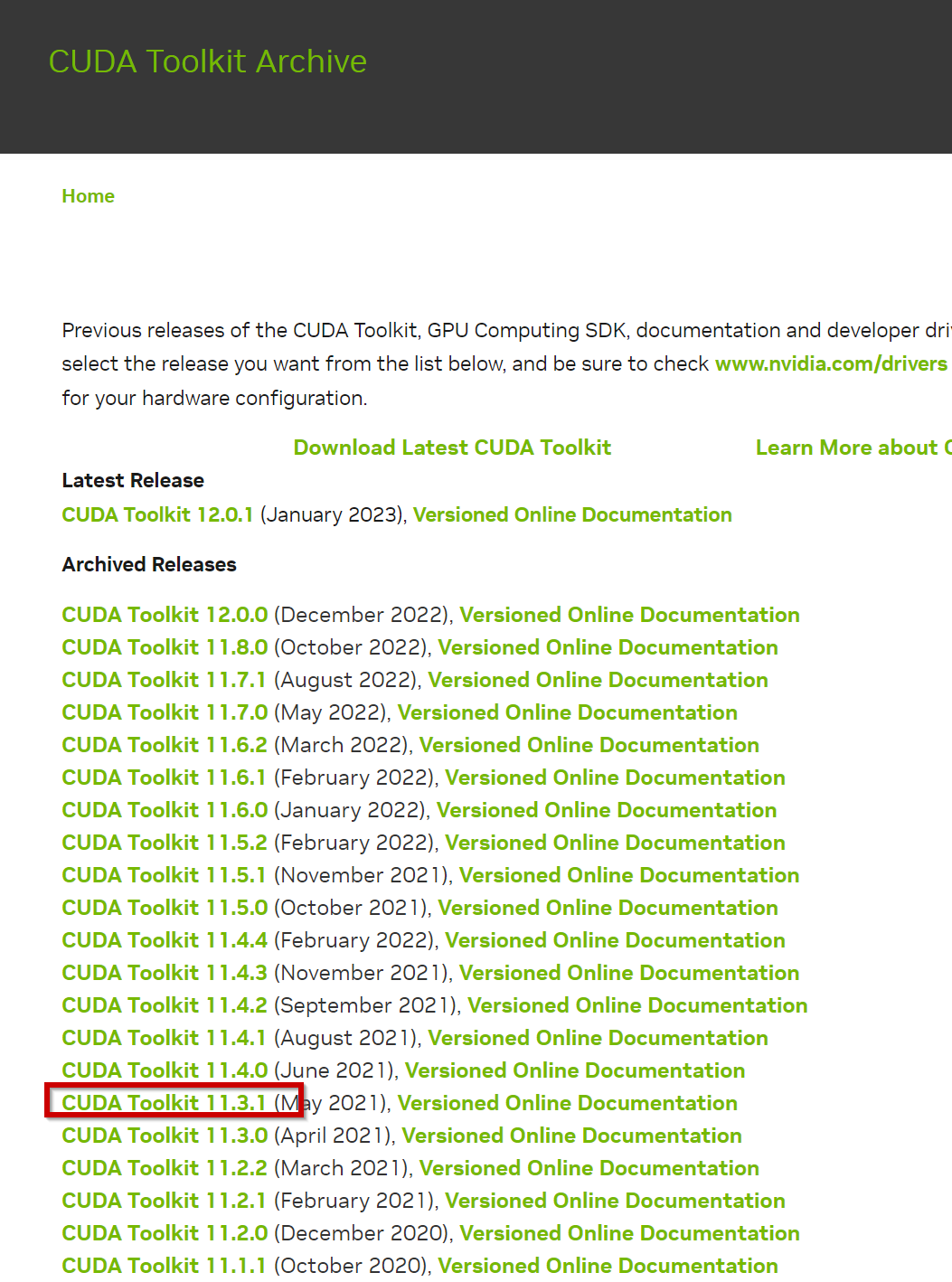Open CUDA Toolkit 12.0.1 latest release
952x1282 pixels.
(x=157, y=514)
